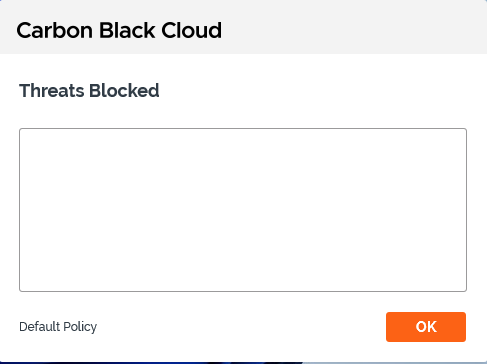The height and width of the screenshot is (364, 487).
Task: Click the word Blocked in the heading
Action: (x=124, y=91)
